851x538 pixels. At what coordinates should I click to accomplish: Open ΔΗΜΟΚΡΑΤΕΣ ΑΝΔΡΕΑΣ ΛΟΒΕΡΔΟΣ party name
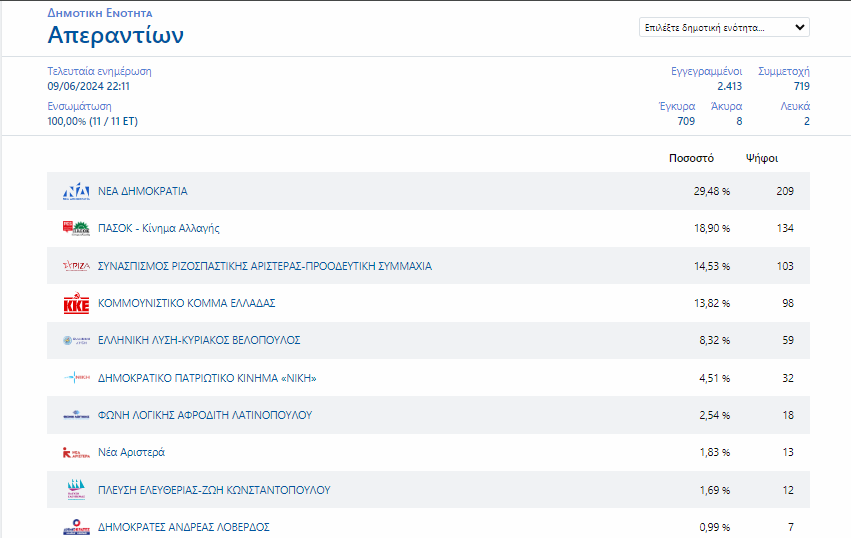tap(183, 527)
